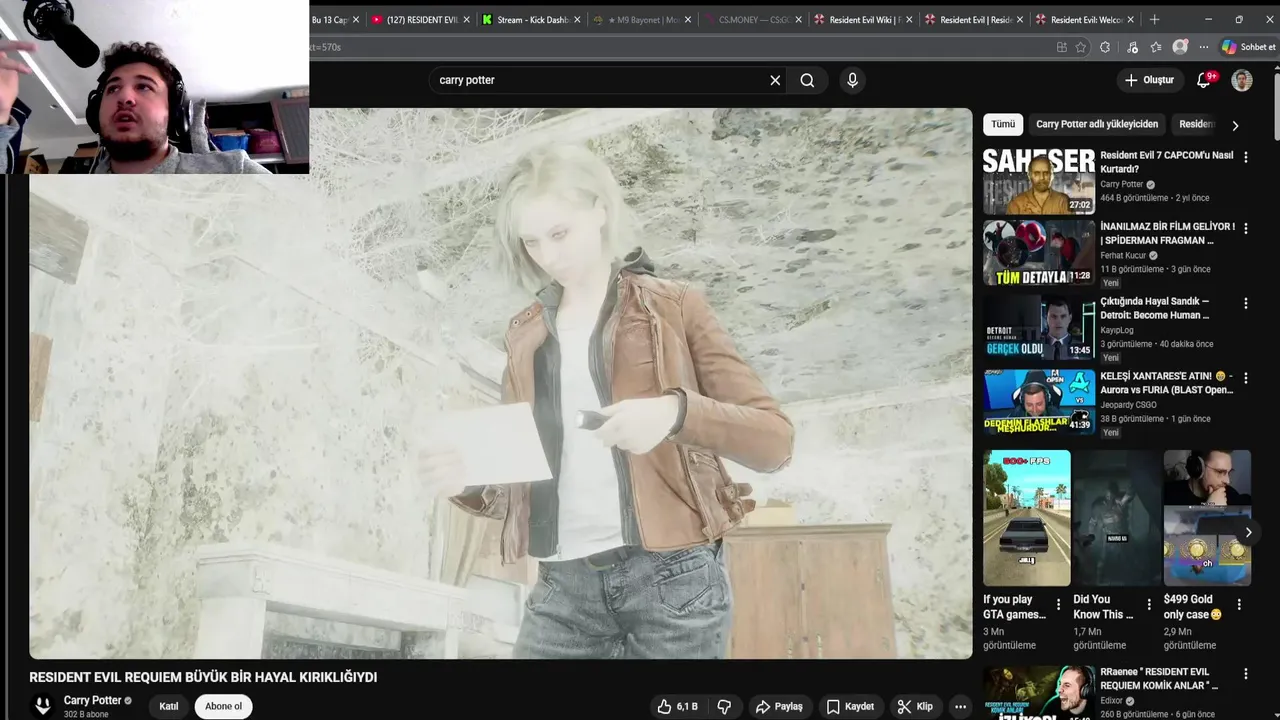This screenshot has width=1280, height=720.
Task: Open browser extensions puzzle icon
Action: coord(1105,47)
